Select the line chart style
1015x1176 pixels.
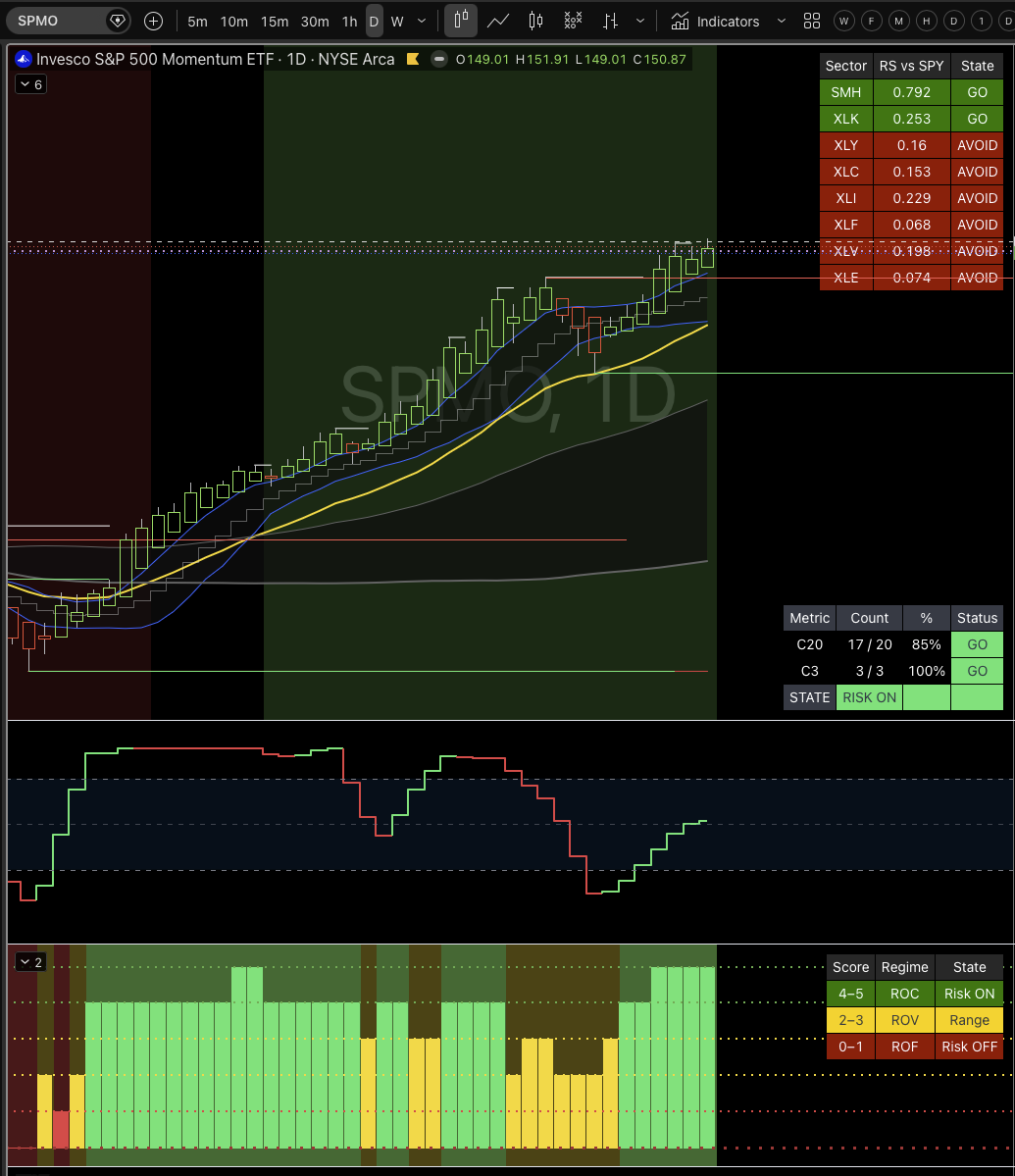[x=498, y=21]
